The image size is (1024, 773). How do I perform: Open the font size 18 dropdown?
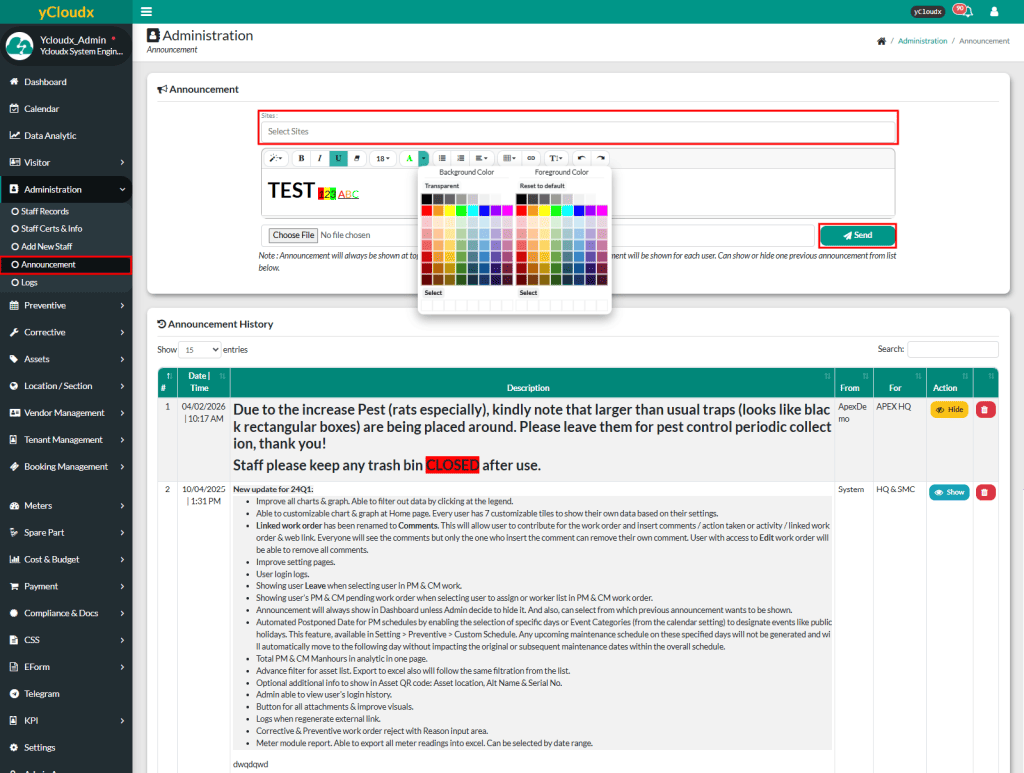(x=383, y=158)
